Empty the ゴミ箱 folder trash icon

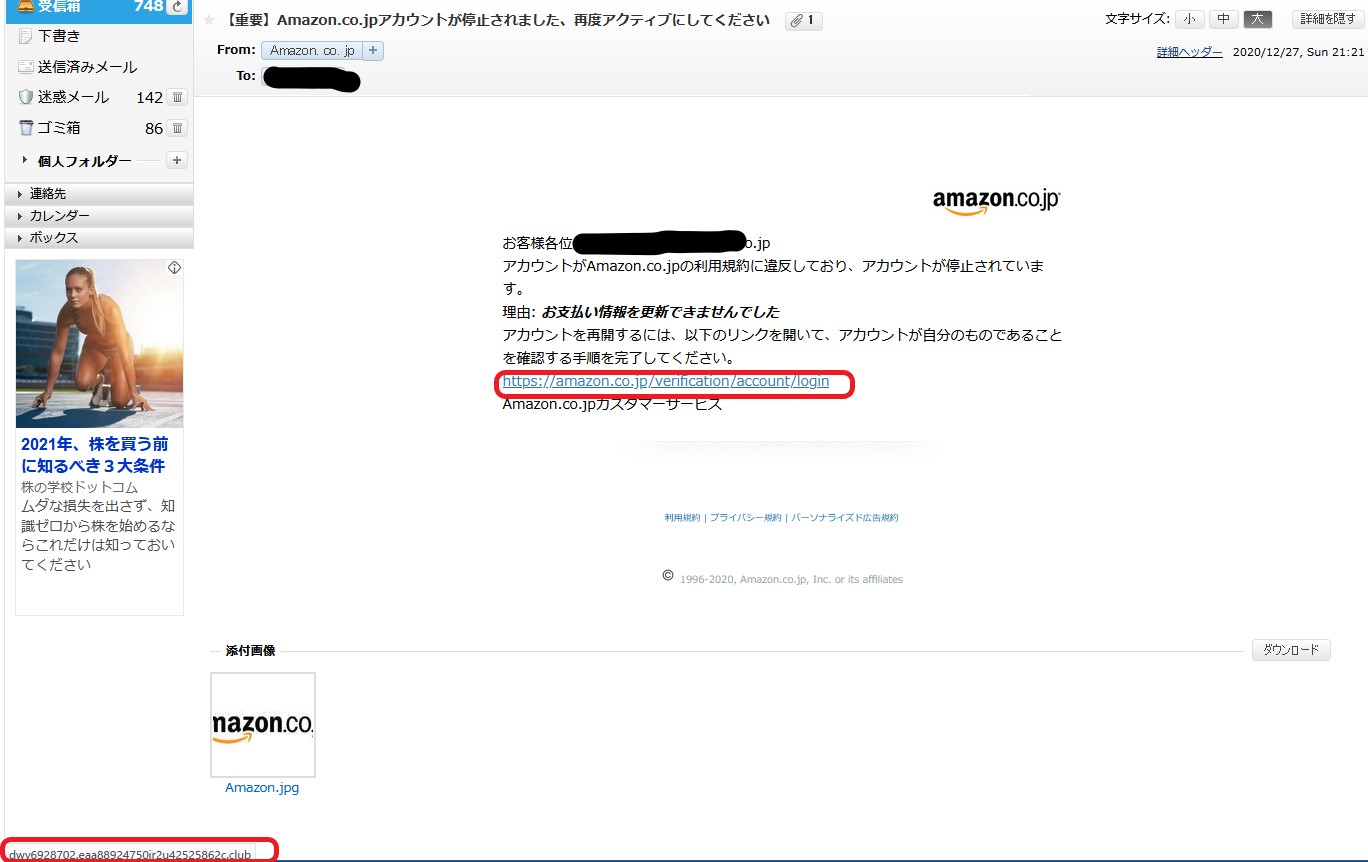coord(177,128)
